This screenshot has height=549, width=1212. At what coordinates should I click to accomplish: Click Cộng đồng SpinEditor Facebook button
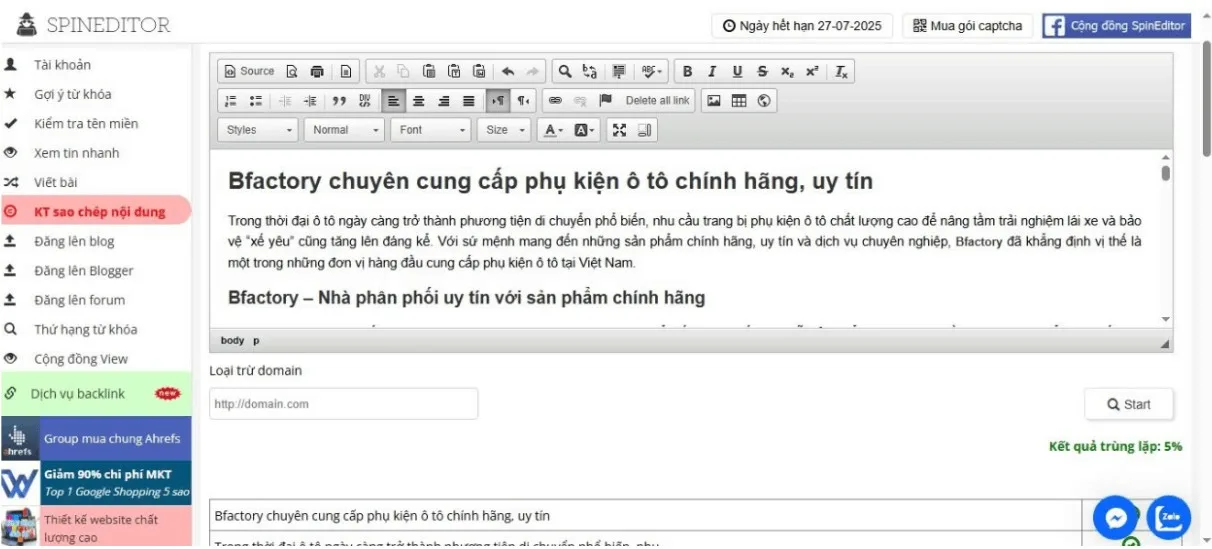1116,26
